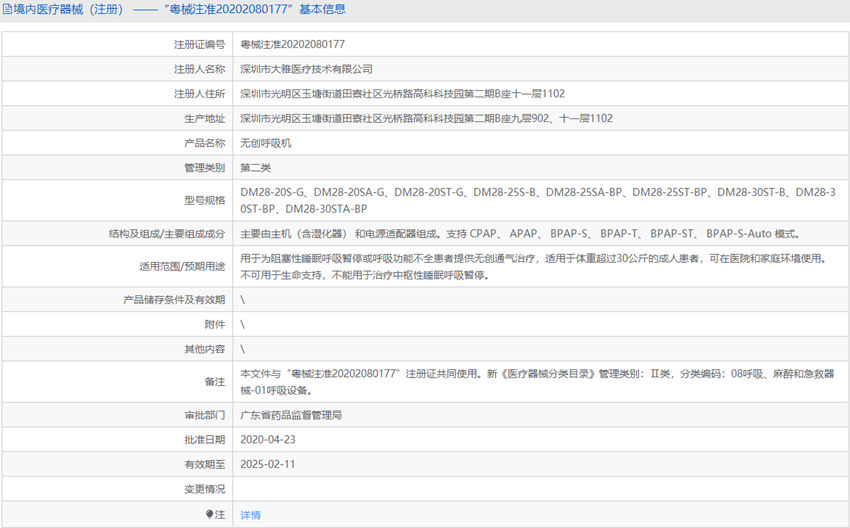850x528 pixels.
Task: Click the 其他内容 label
Action: click(204, 349)
